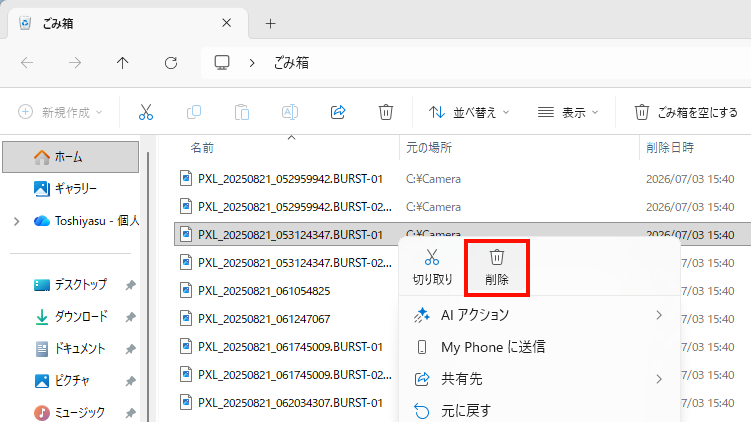This screenshot has height=422, width=751.
Task: Click the Paste clipboard icon in toolbar
Action: pos(242,112)
